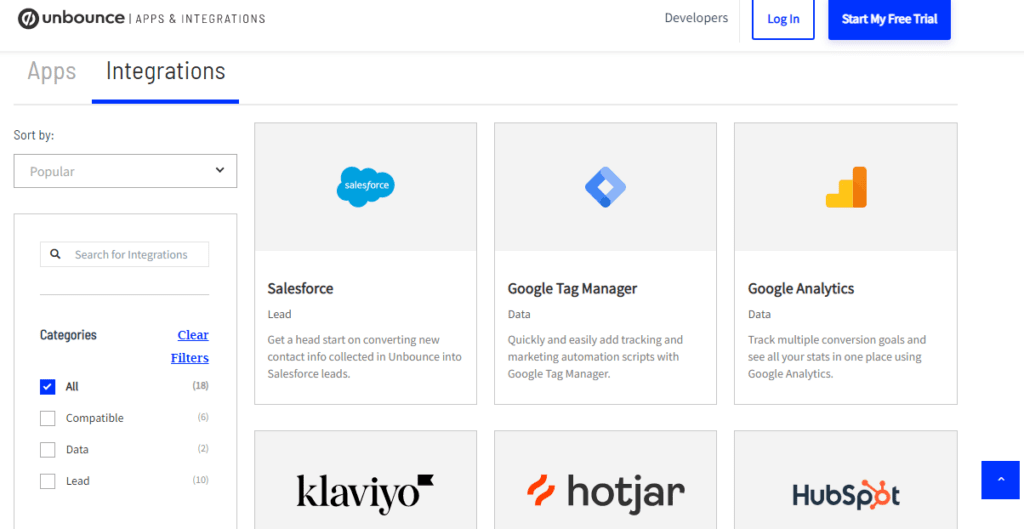Check the Lead category checkbox
This screenshot has height=529, width=1024.
click(x=48, y=481)
